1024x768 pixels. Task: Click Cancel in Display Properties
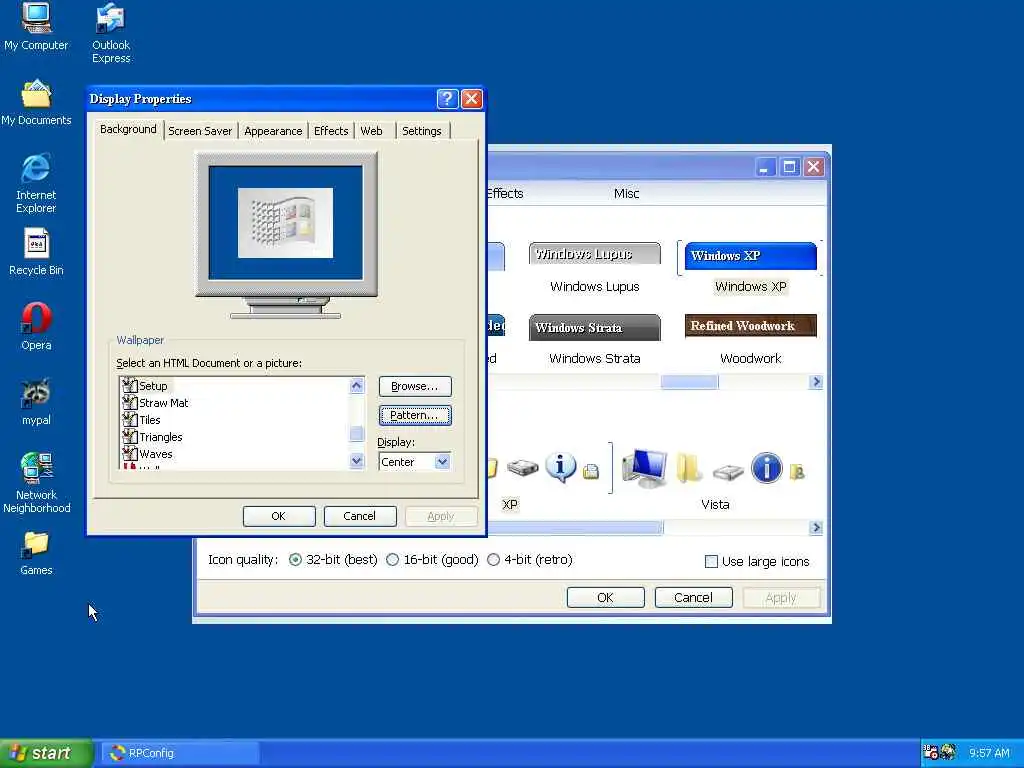pyautogui.click(x=360, y=516)
